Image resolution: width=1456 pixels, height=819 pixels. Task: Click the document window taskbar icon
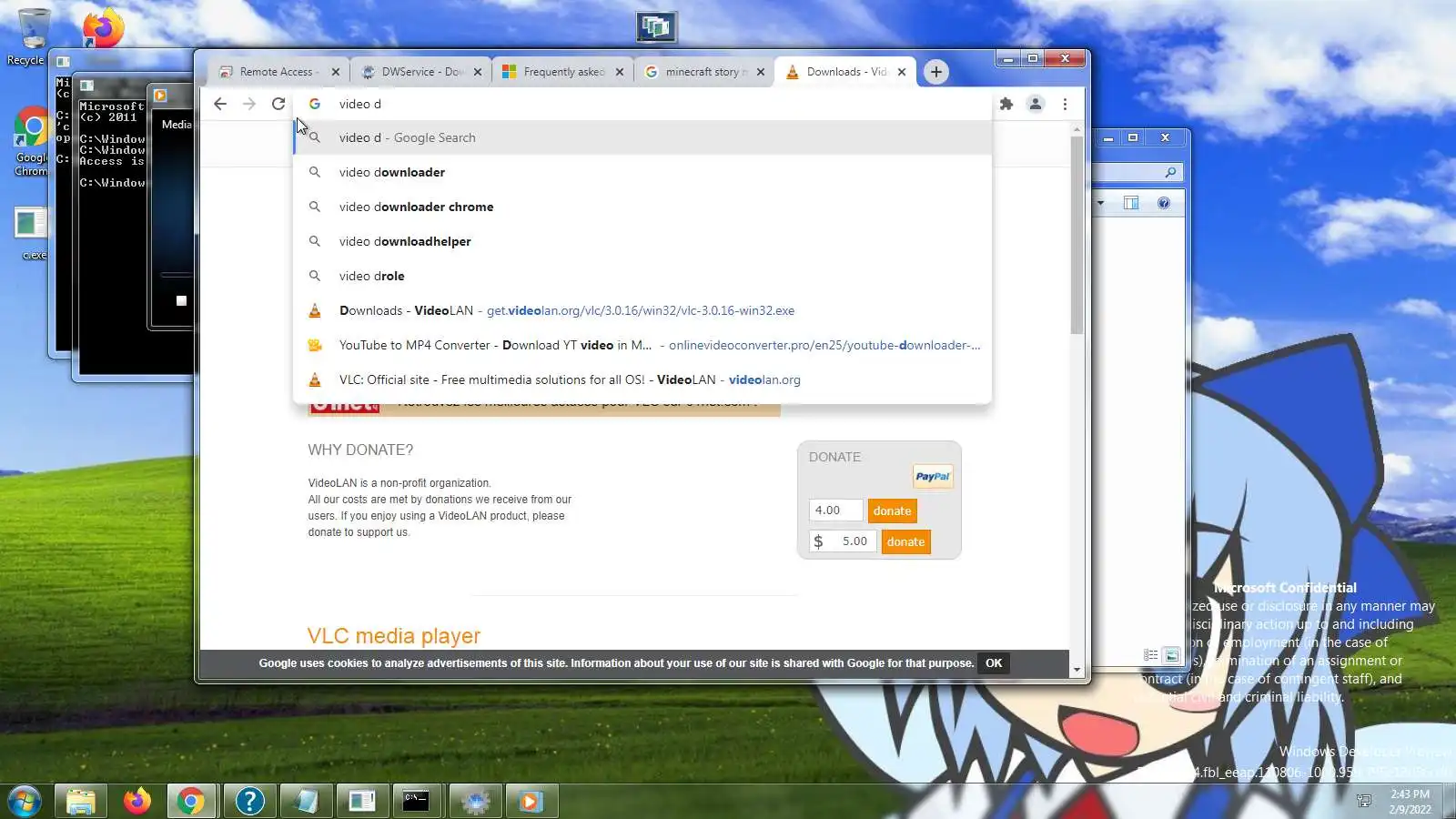(x=362, y=801)
